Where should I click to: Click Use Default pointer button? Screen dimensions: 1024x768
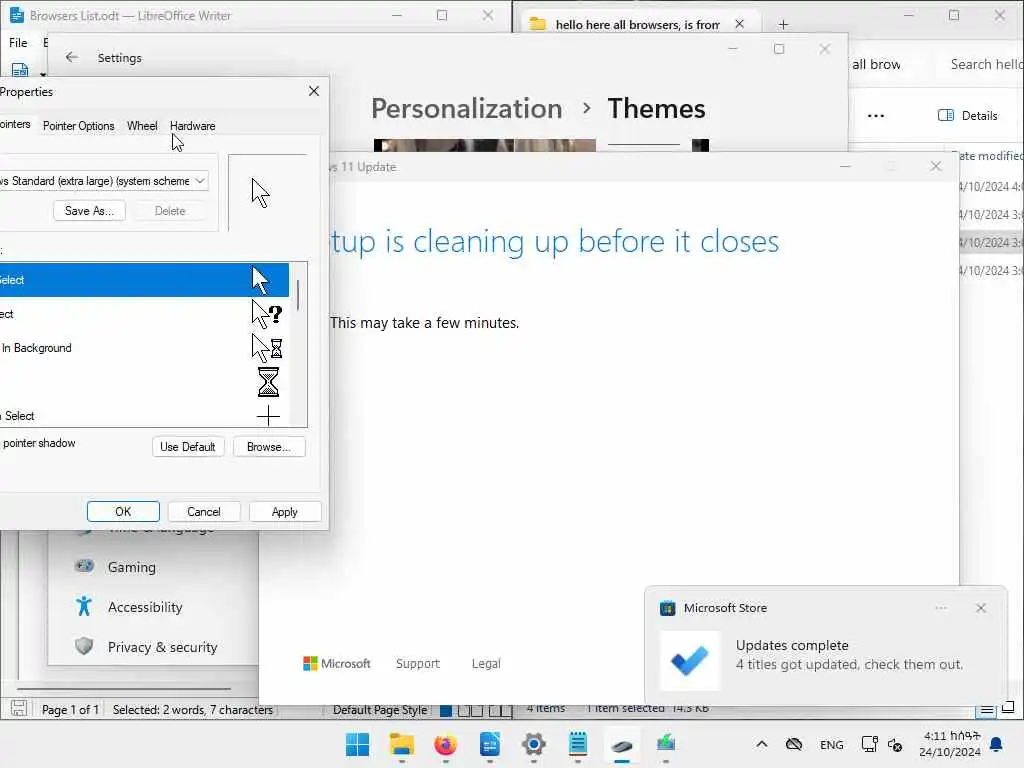187,447
